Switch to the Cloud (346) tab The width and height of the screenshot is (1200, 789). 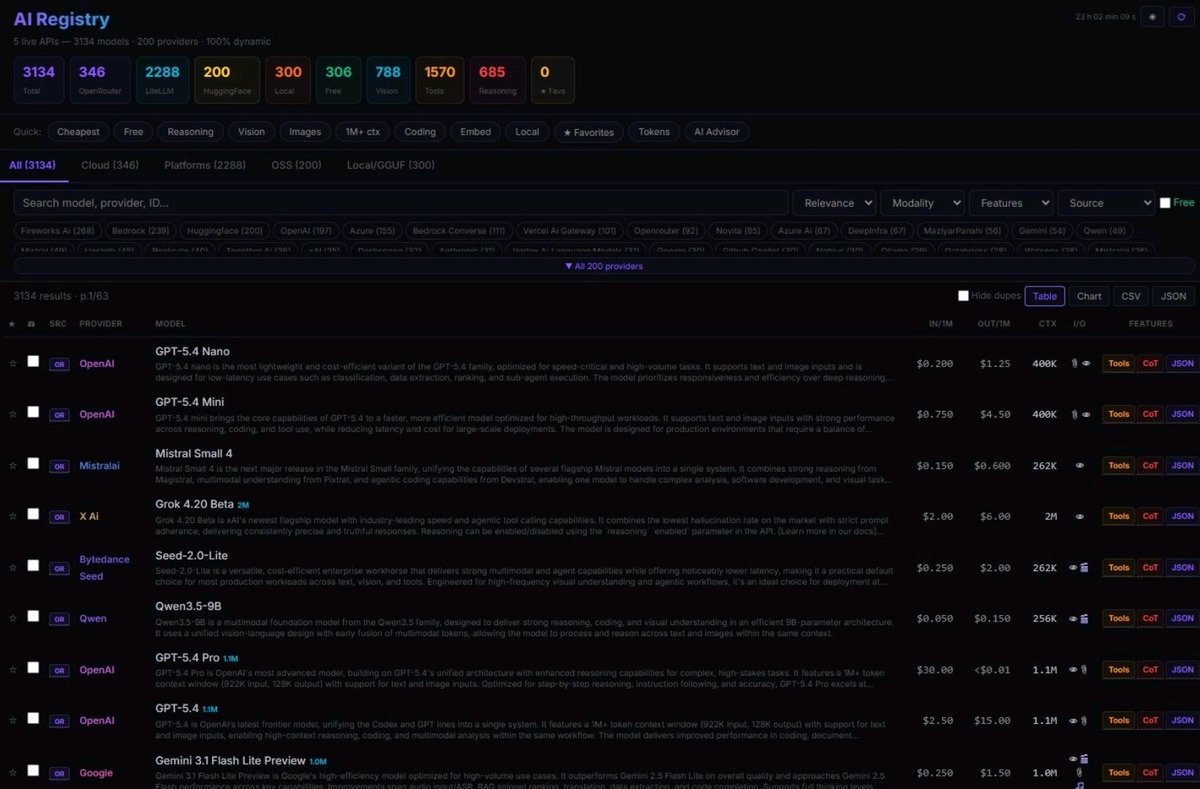pyautogui.click(x=110, y=165)
